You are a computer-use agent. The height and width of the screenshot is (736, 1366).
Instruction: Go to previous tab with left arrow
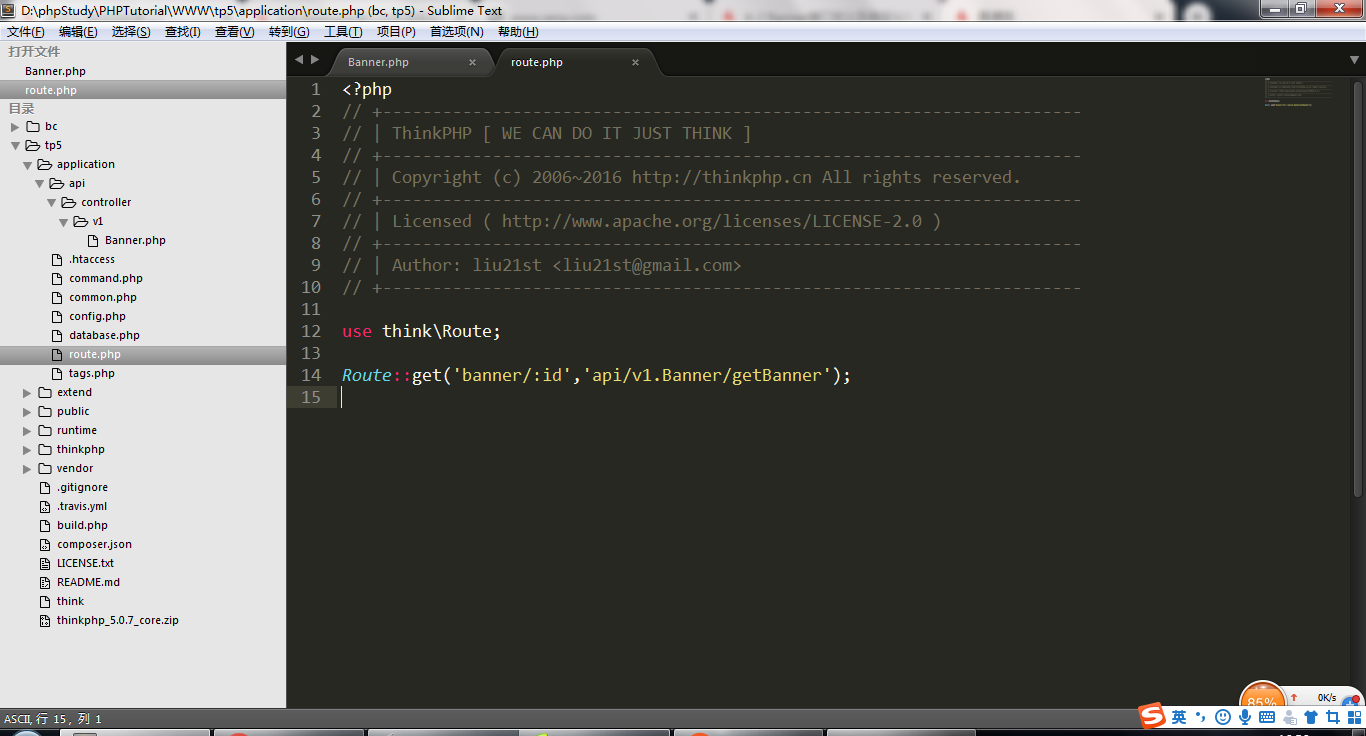[298, 61]
